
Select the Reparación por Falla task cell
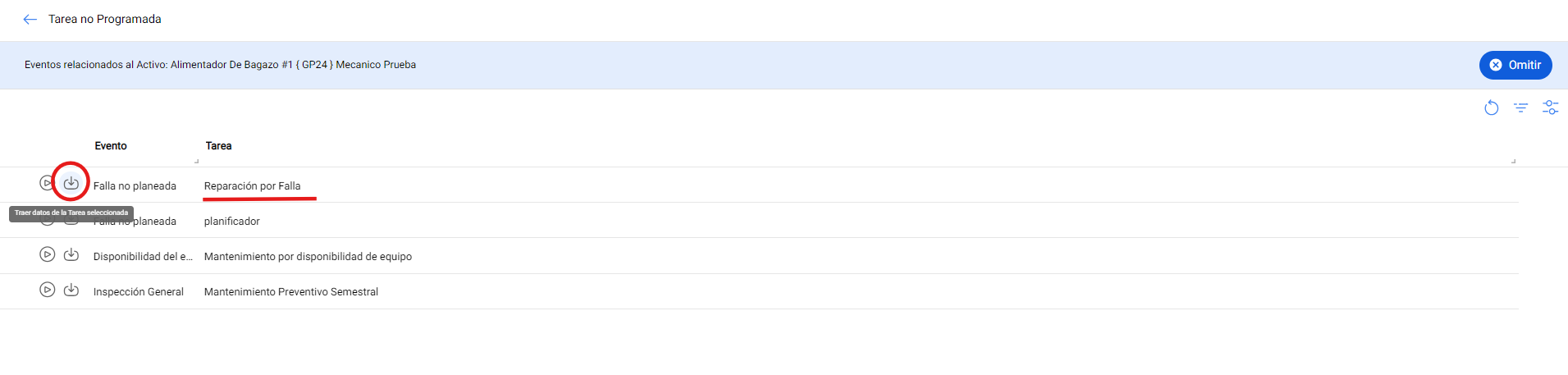252,186
